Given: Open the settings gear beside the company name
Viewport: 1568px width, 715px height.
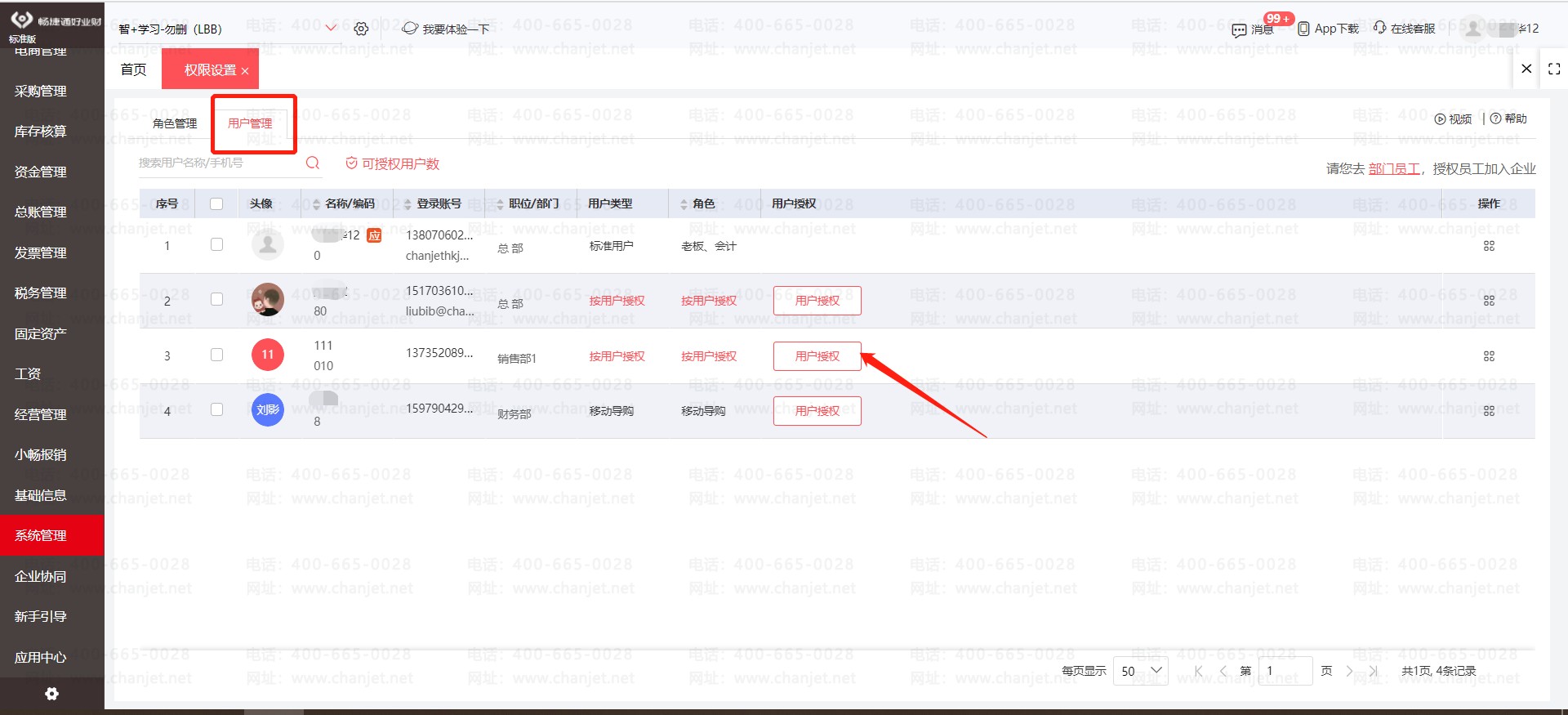Looking at the screenshot, I should click(x=361, y=29).
